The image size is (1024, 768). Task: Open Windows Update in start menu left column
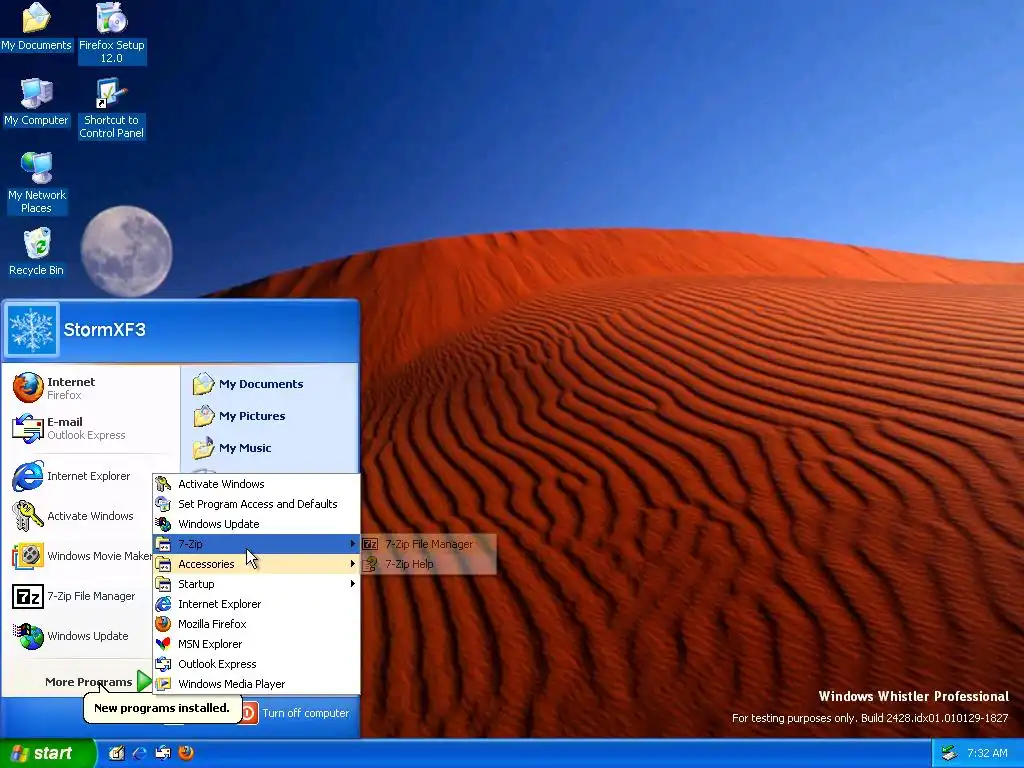(81, 636)
